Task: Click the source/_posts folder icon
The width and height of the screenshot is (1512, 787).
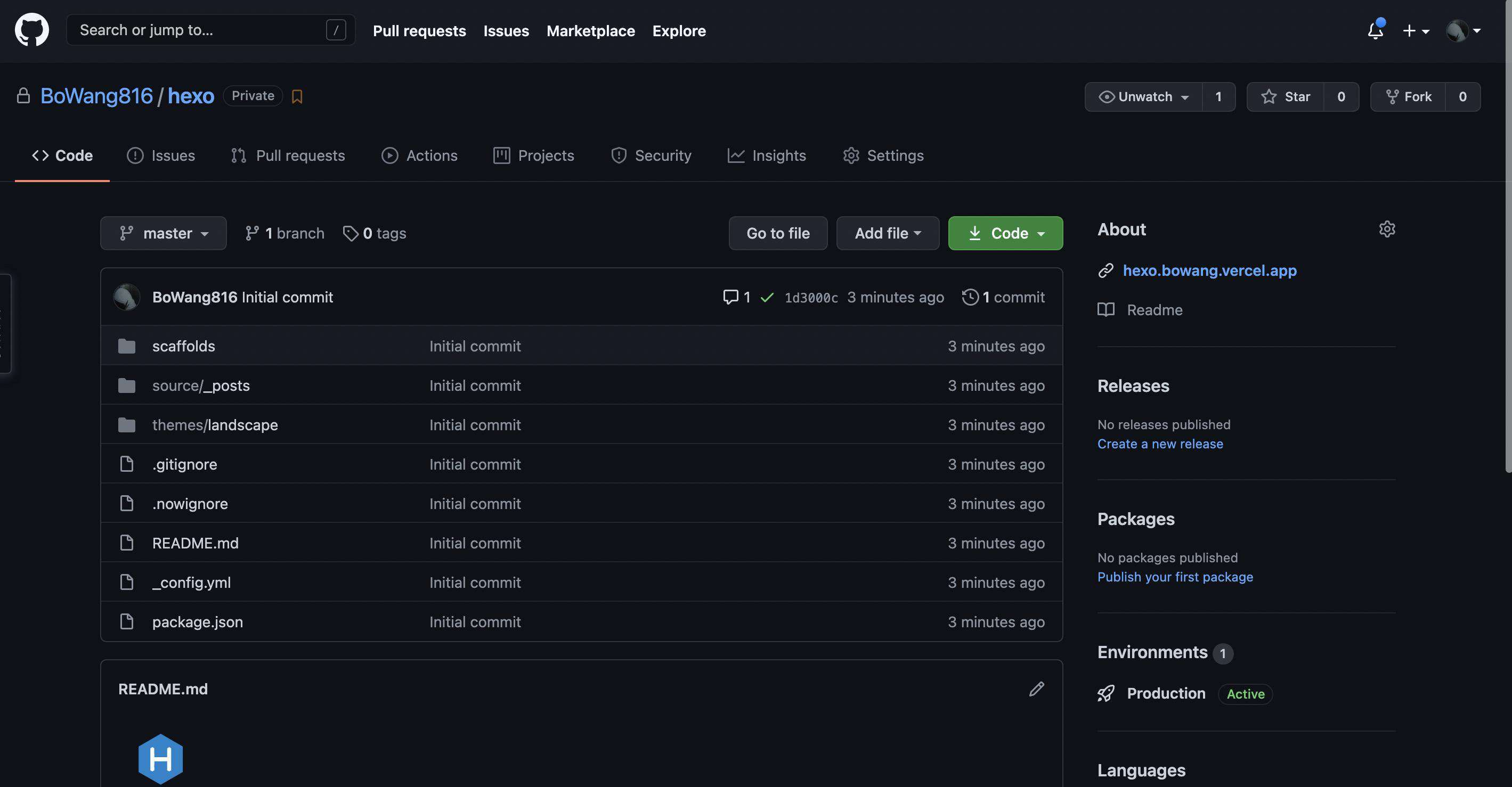Action: [126, 386]
